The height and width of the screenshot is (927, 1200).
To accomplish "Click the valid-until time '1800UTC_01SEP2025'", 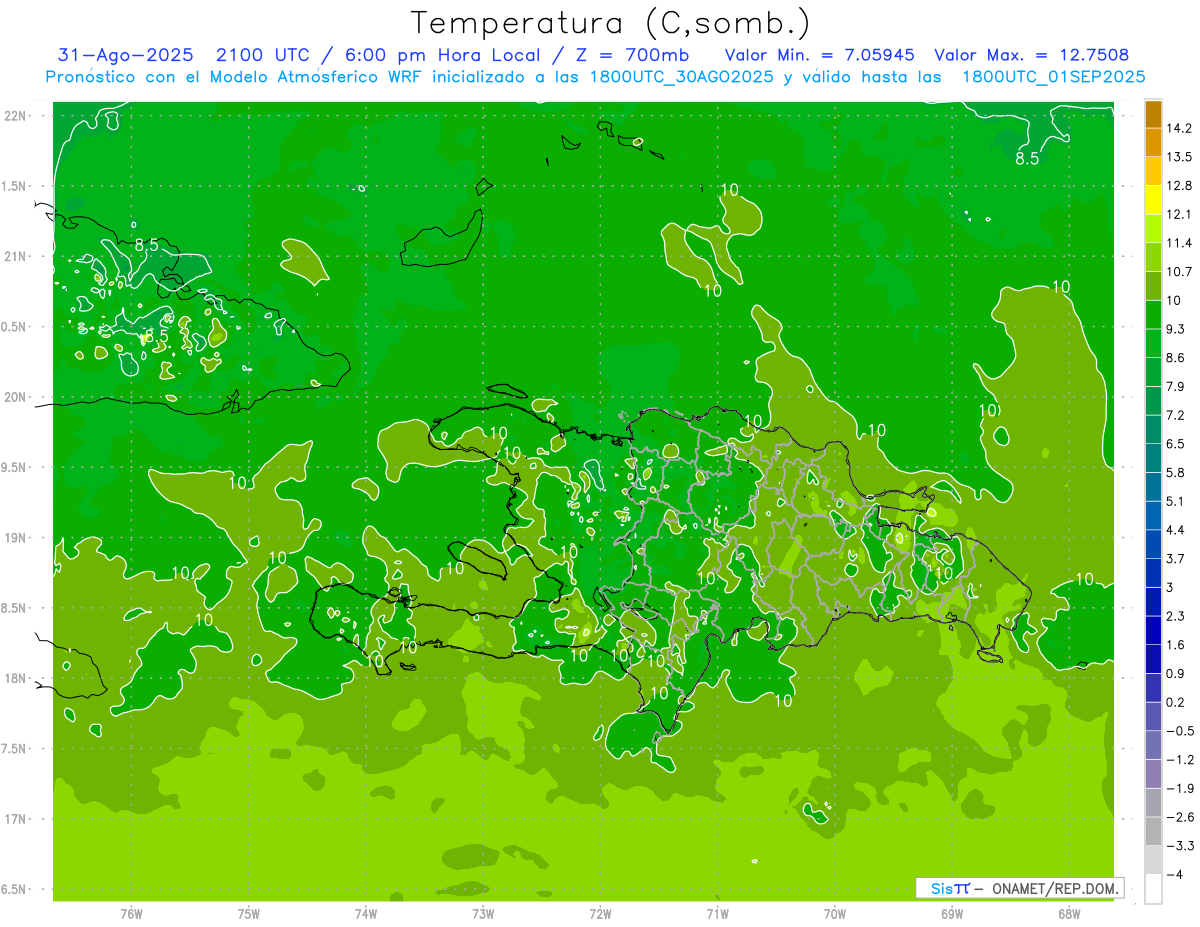I will [1053, 77].
